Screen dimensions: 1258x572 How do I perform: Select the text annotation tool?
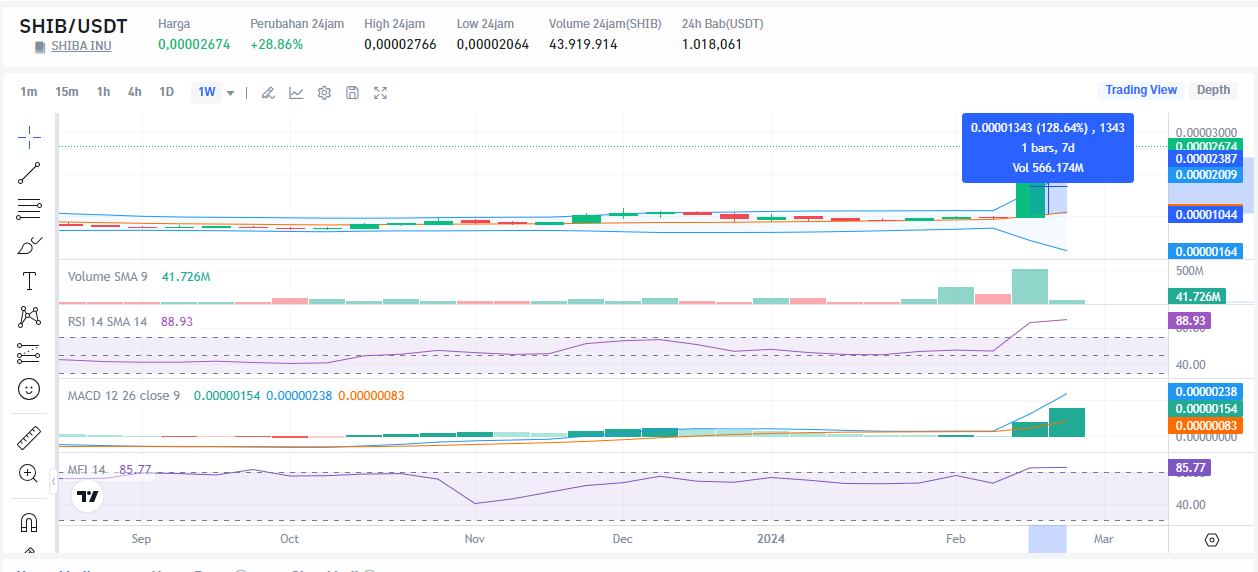[x=29, y=281]
